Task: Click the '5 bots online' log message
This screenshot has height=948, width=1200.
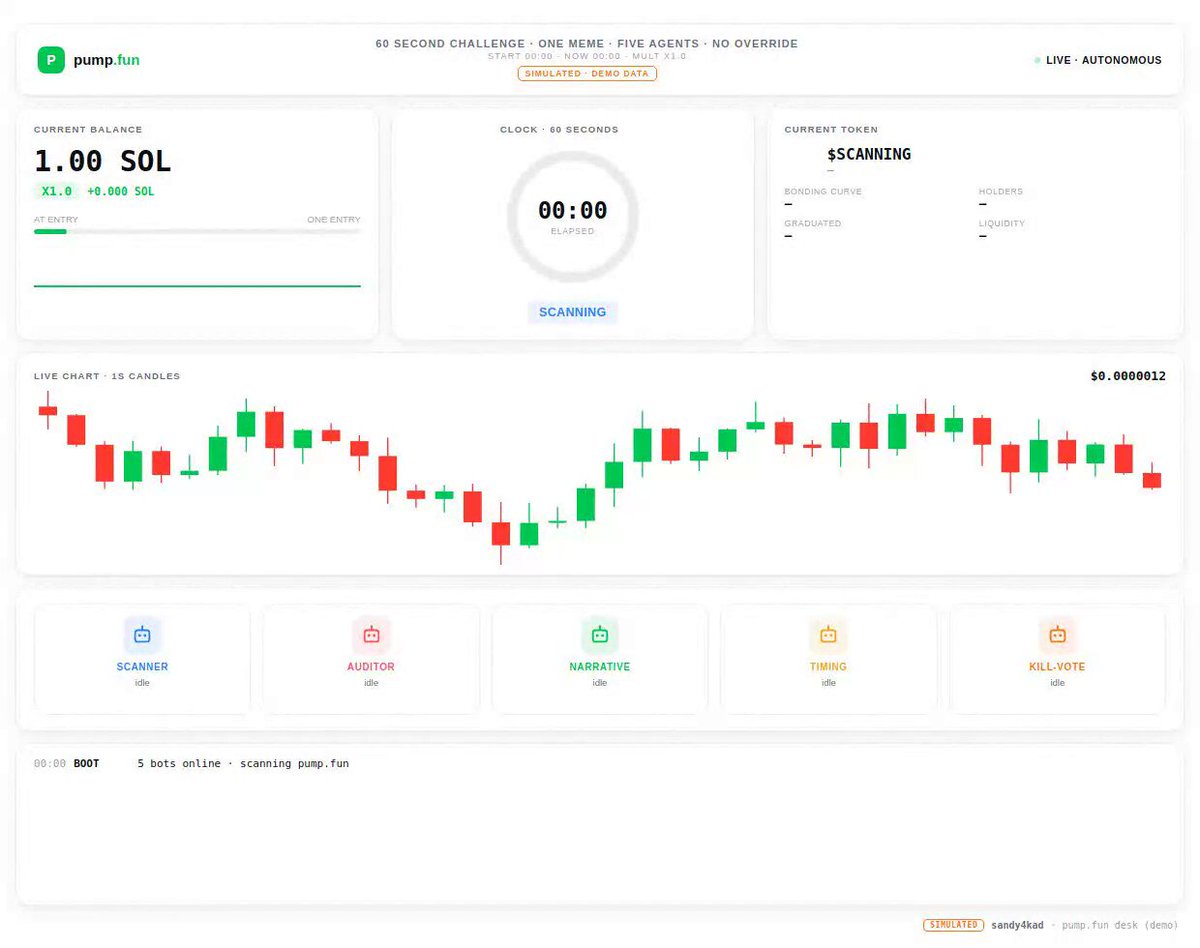Action: click(243, 764)
